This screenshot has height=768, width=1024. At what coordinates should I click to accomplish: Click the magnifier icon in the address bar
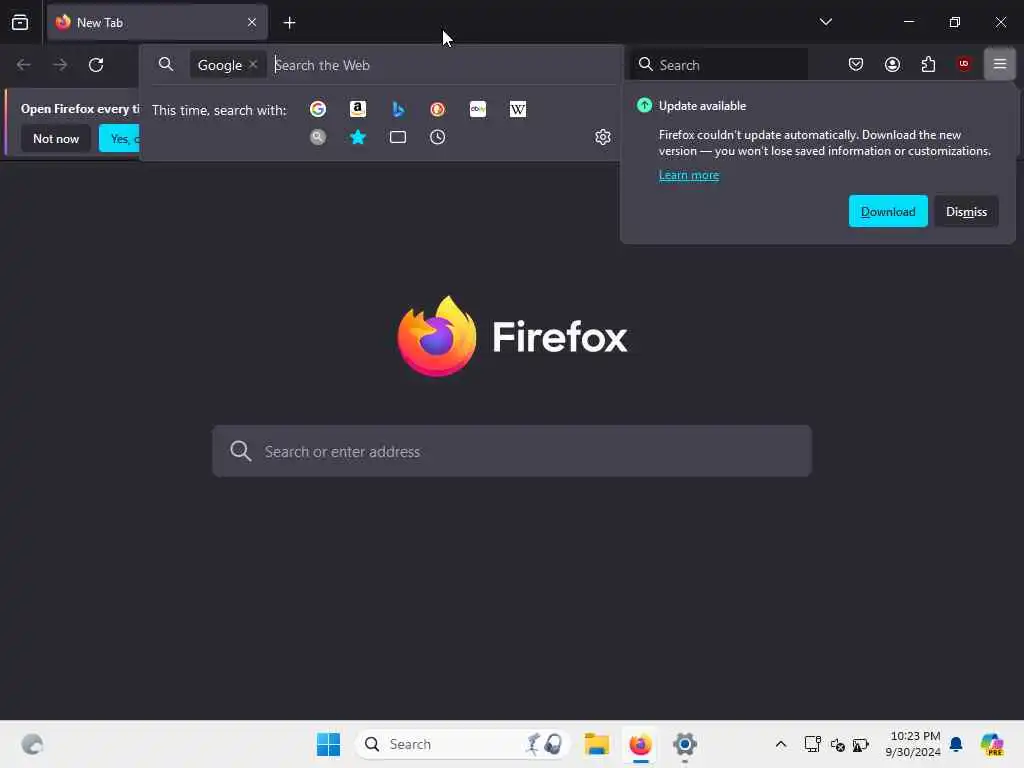point(166,64)
